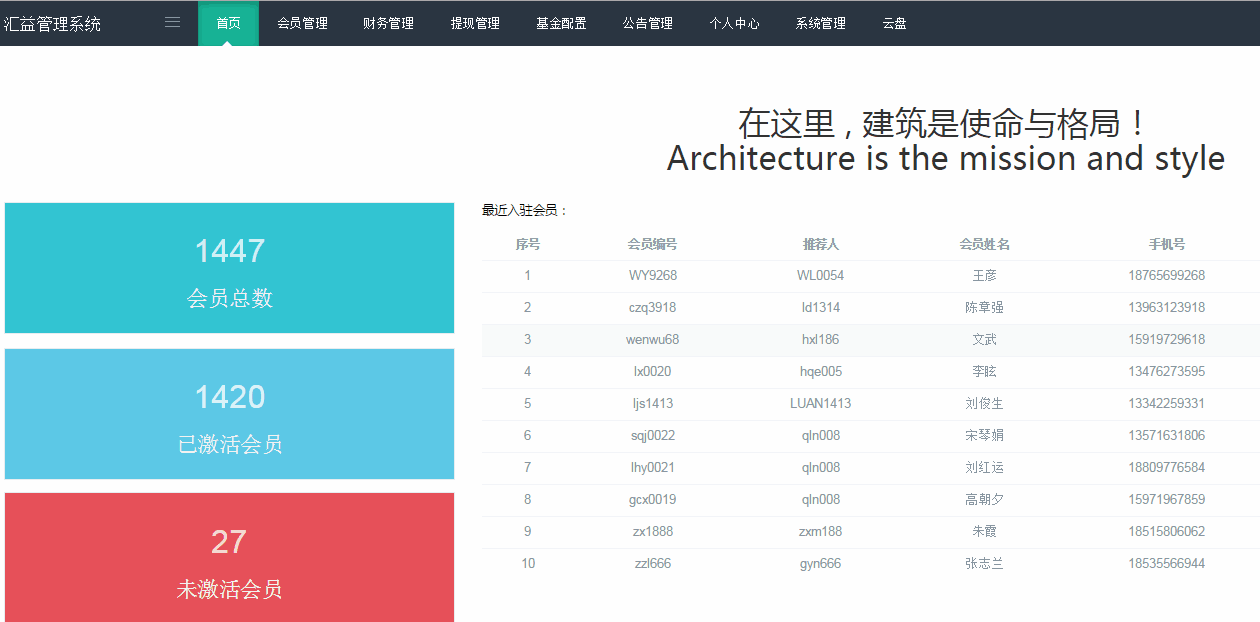
Task: Click referrer hqe005
Action: [x=821, y=372]
